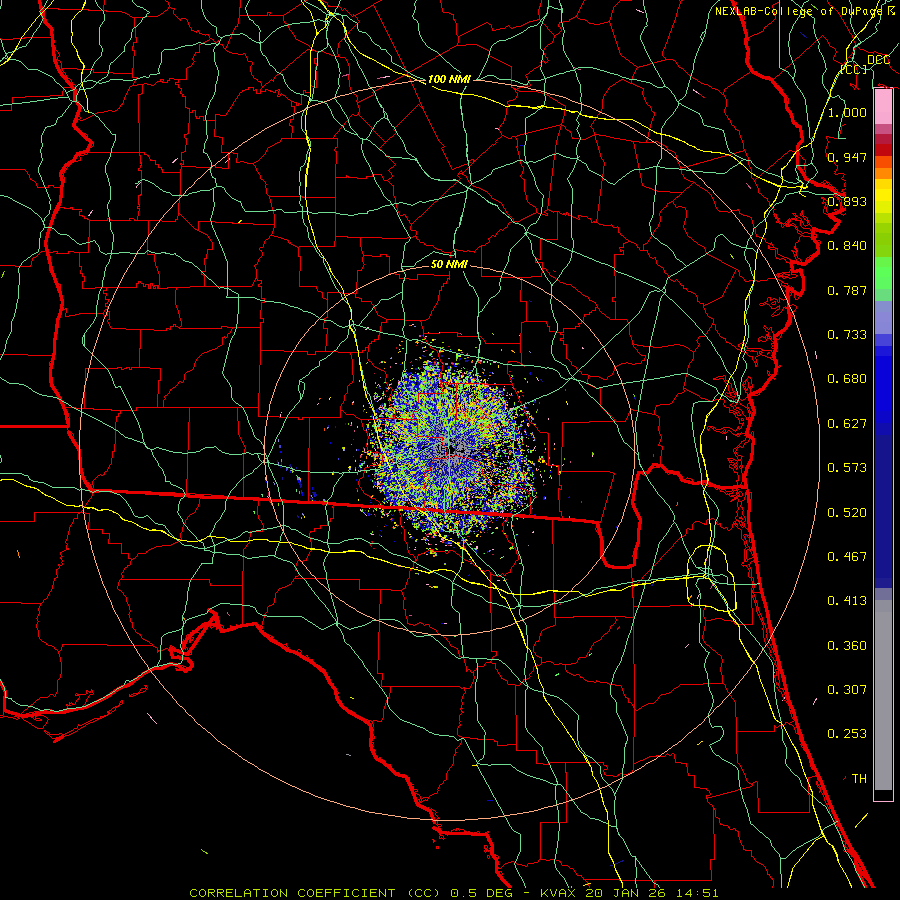Select the 0.360 legend value
900x900 pixels.
pyautogui.click(x=847, y=646)
